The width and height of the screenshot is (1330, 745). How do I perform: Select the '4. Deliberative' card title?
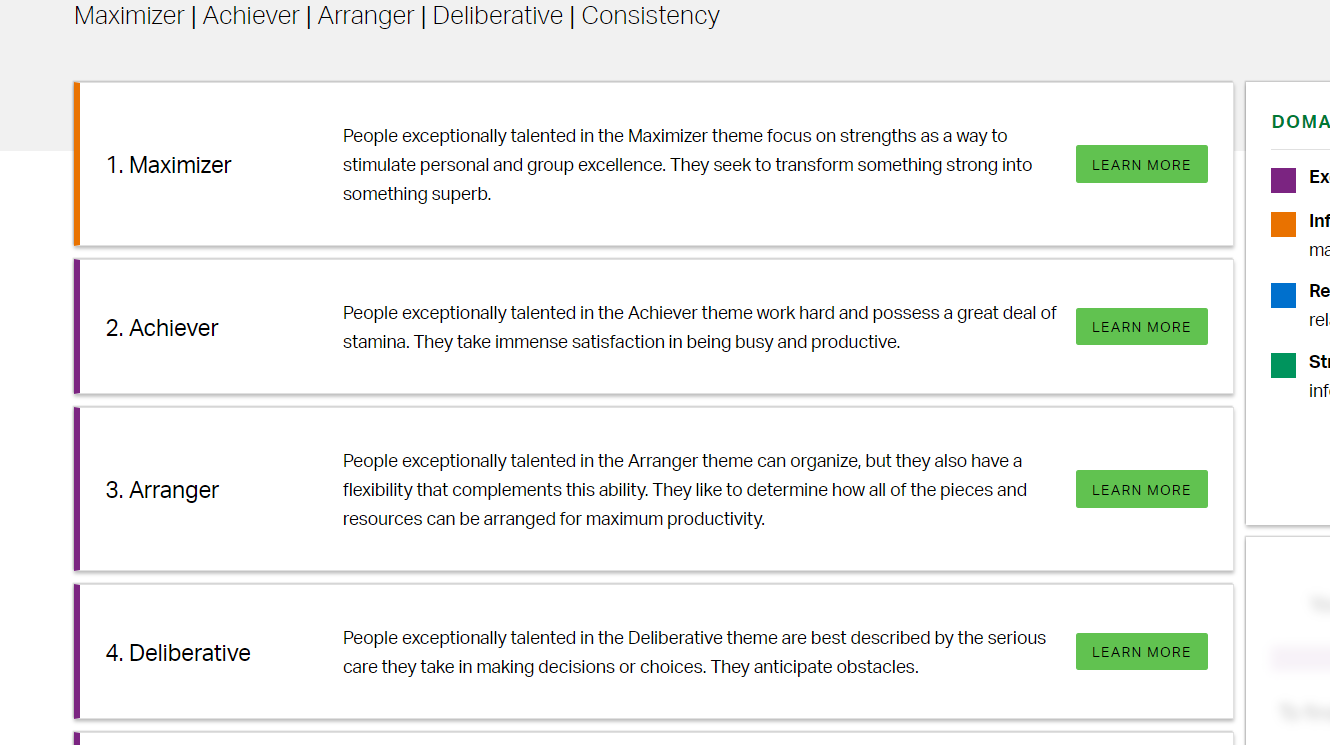(x=179, y=653)
